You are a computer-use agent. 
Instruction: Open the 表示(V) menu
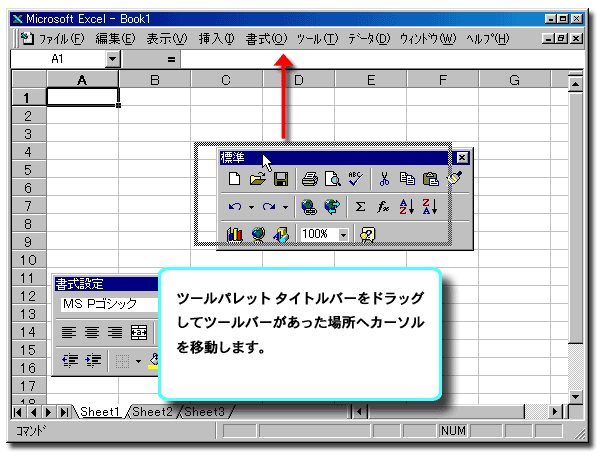(x=167, y=38)
